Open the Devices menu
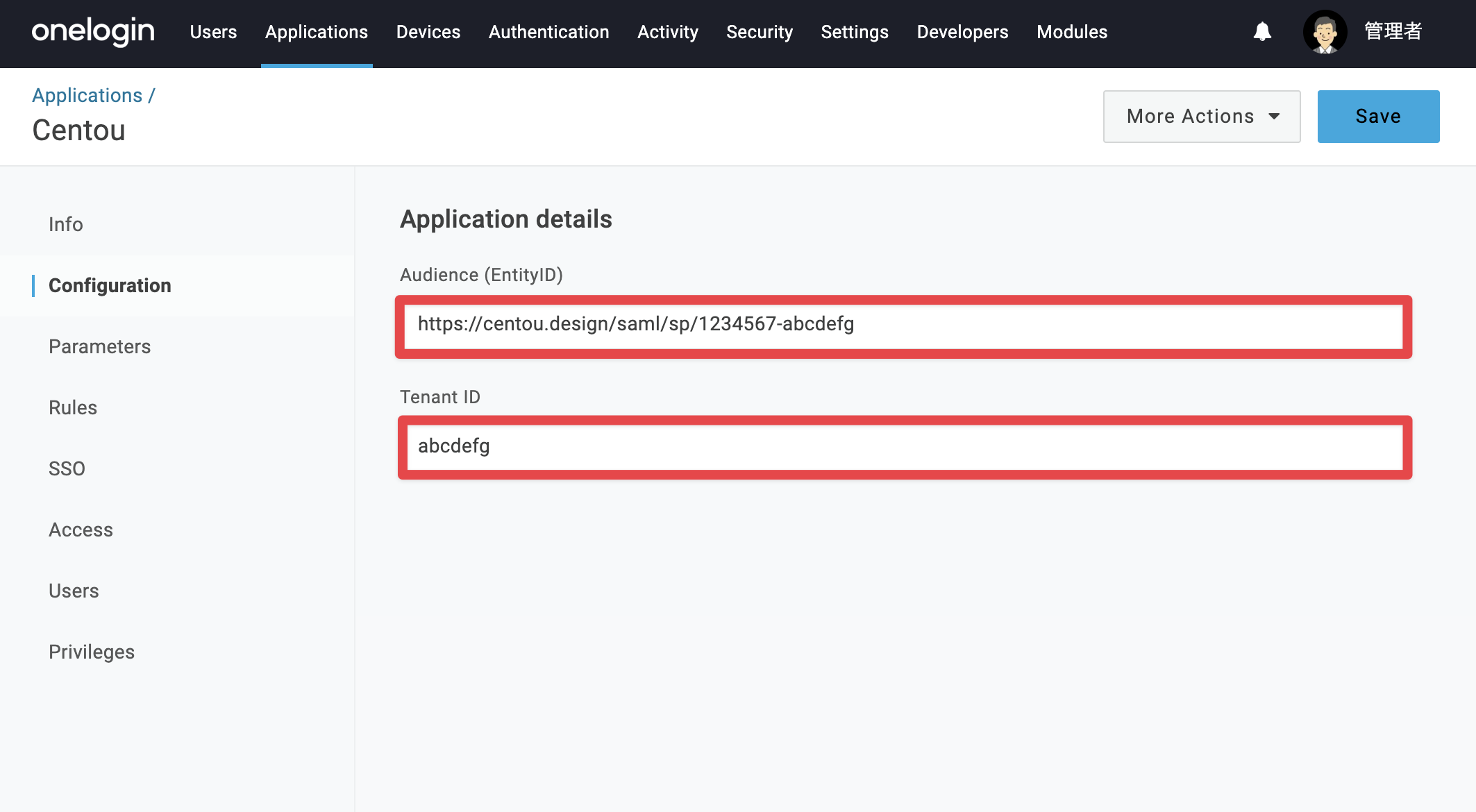This screenshot has height=812, width=1476. click(428, 32)
